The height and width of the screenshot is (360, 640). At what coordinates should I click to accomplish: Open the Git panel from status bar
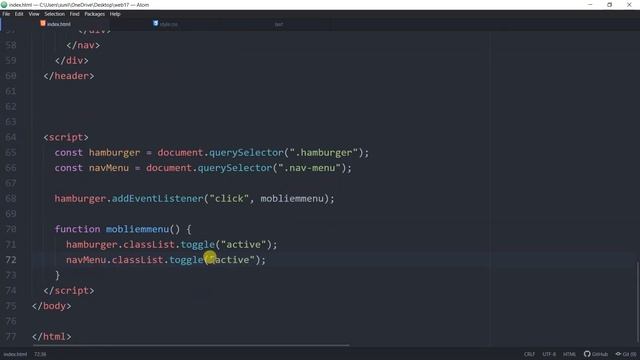626,354
